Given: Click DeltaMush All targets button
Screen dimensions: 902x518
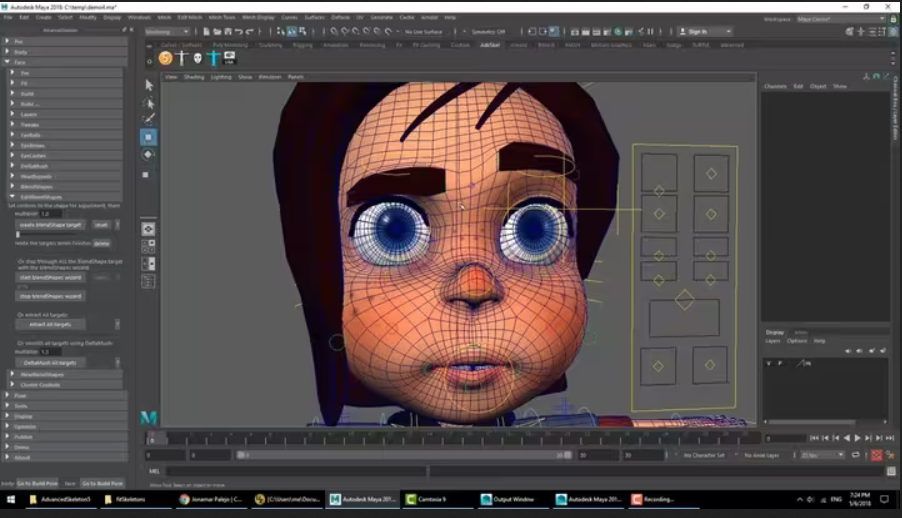Looking at the screenshot, I should pyautogui.click(x=51, y=363).
